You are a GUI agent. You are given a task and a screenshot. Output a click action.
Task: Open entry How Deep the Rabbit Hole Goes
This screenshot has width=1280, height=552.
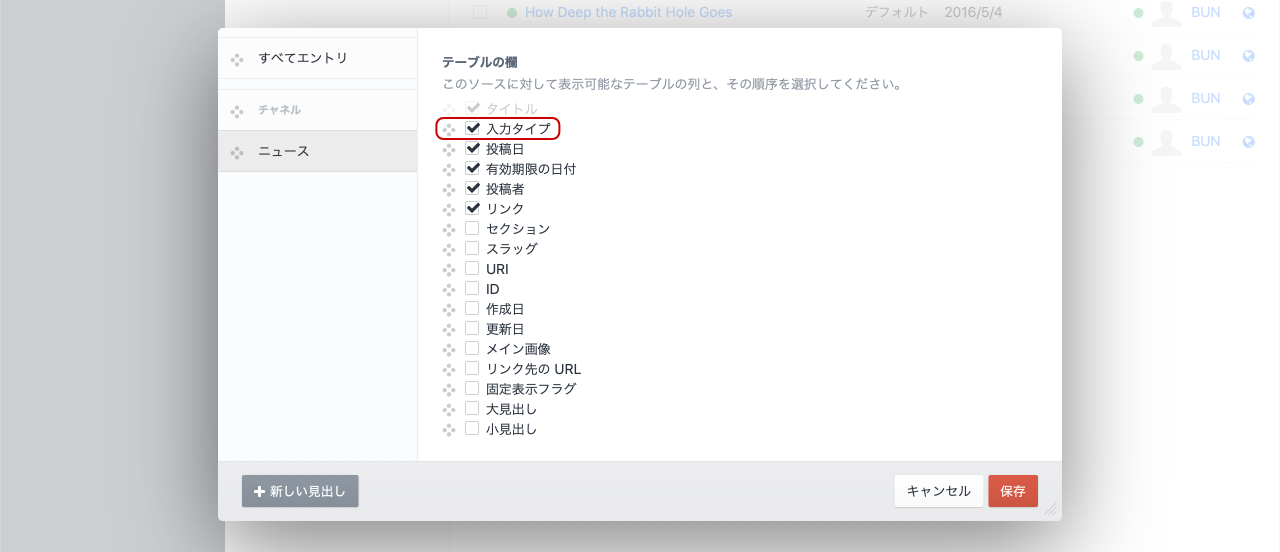[x=629, y=13]
